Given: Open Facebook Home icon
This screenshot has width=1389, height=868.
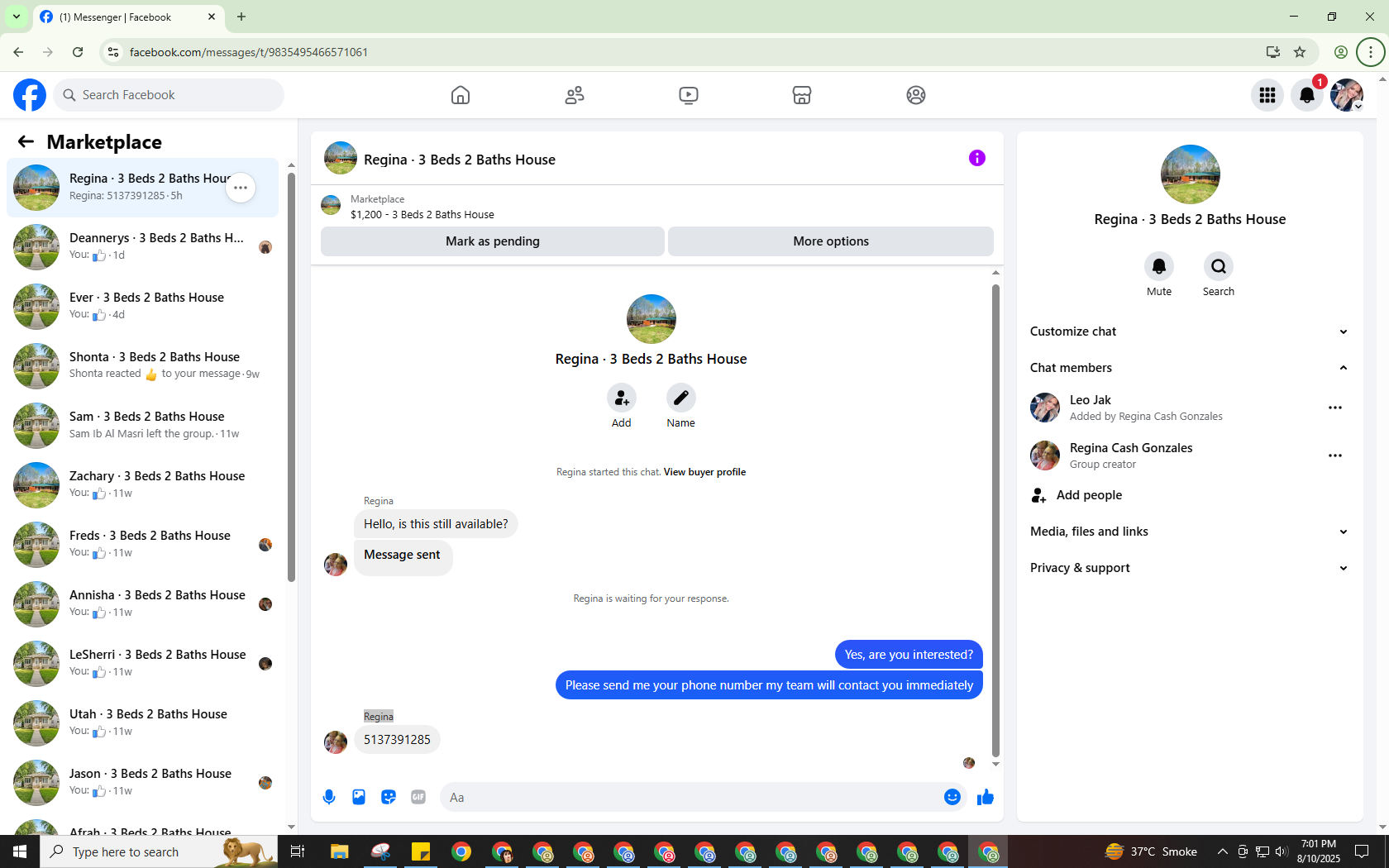Looking at the screenshot, I should point(461,95).
